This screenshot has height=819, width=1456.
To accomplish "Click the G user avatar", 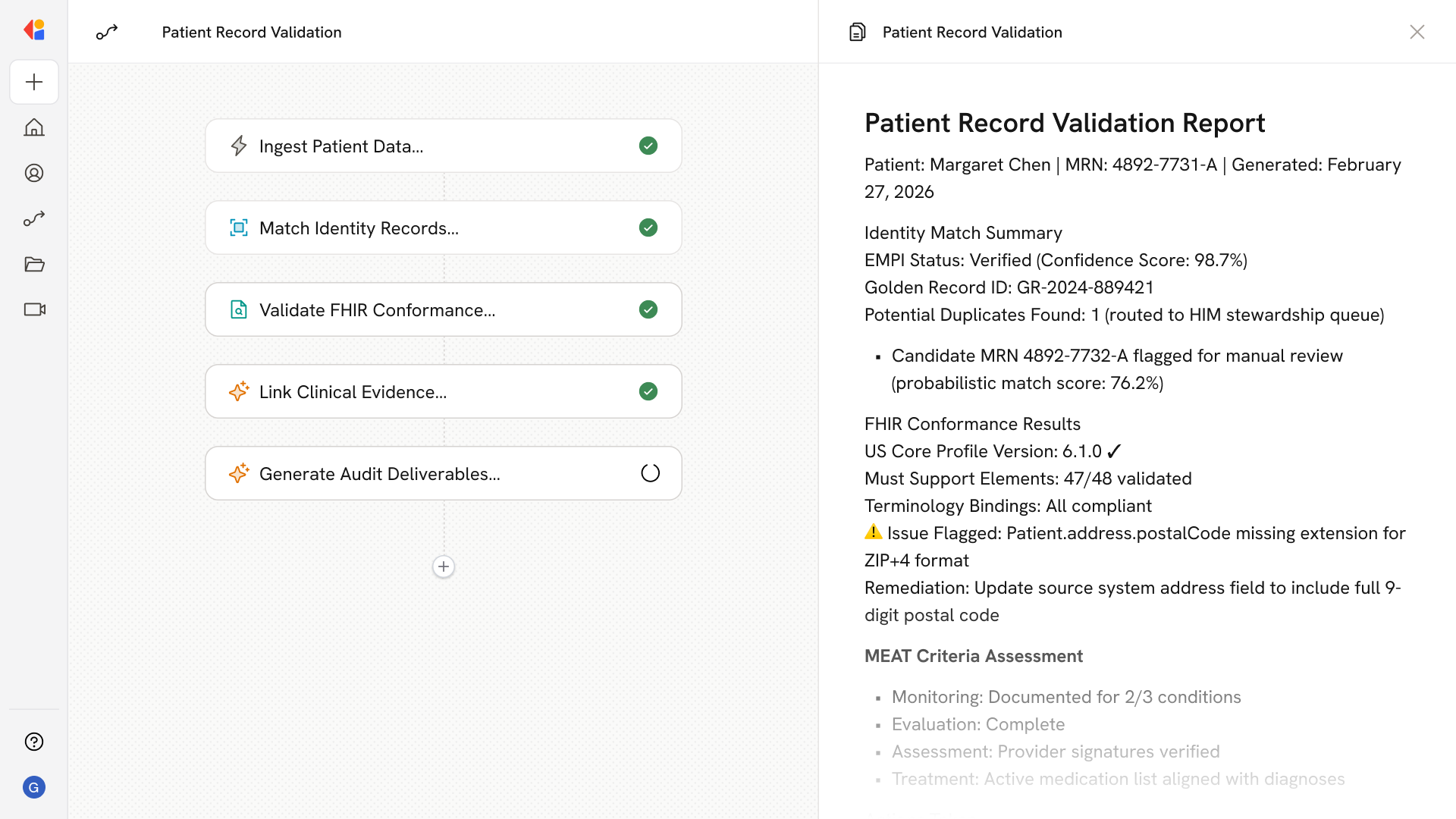I will (34, 787).
